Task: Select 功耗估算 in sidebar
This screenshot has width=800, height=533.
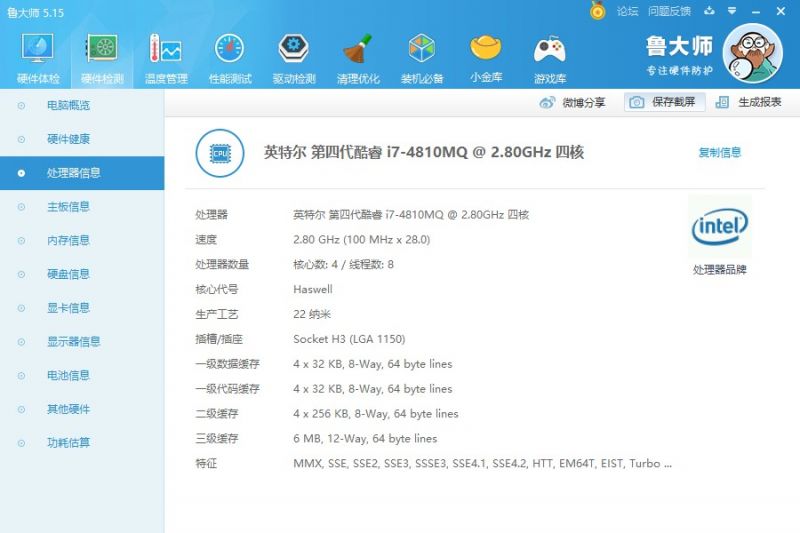Action: click(x=82, y=443)
